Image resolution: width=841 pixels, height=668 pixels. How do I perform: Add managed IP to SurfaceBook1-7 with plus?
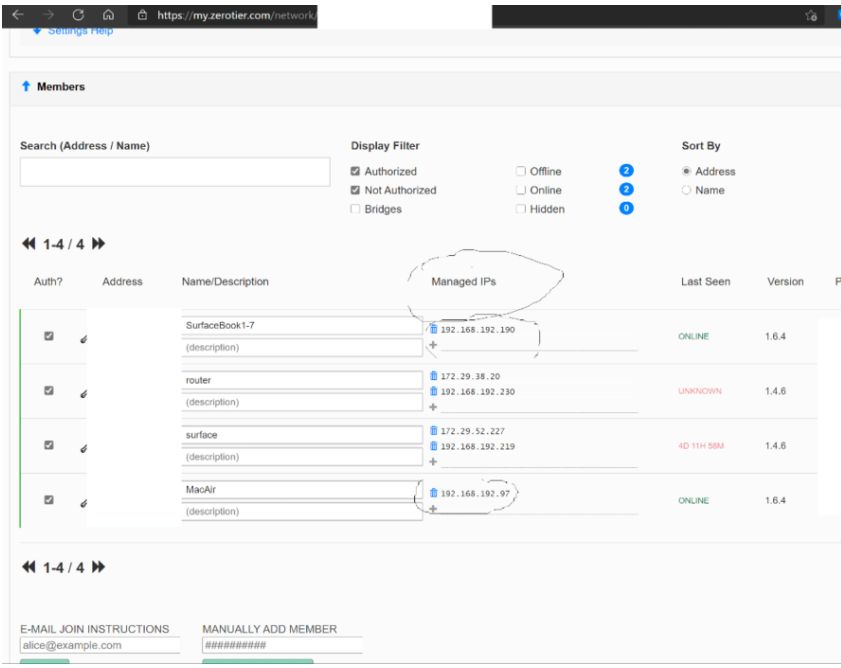point(433,344)
